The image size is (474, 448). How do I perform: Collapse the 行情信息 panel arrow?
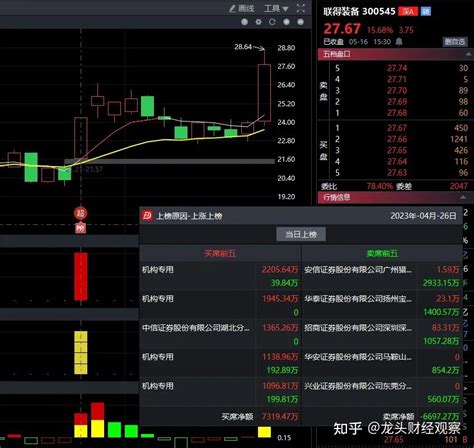[x=463, y=197]
